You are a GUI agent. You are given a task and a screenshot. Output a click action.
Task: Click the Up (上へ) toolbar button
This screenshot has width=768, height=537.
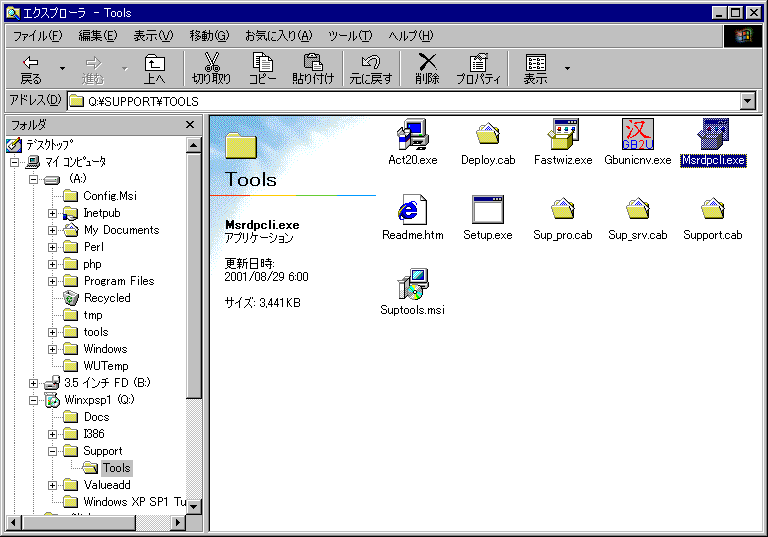154,69
